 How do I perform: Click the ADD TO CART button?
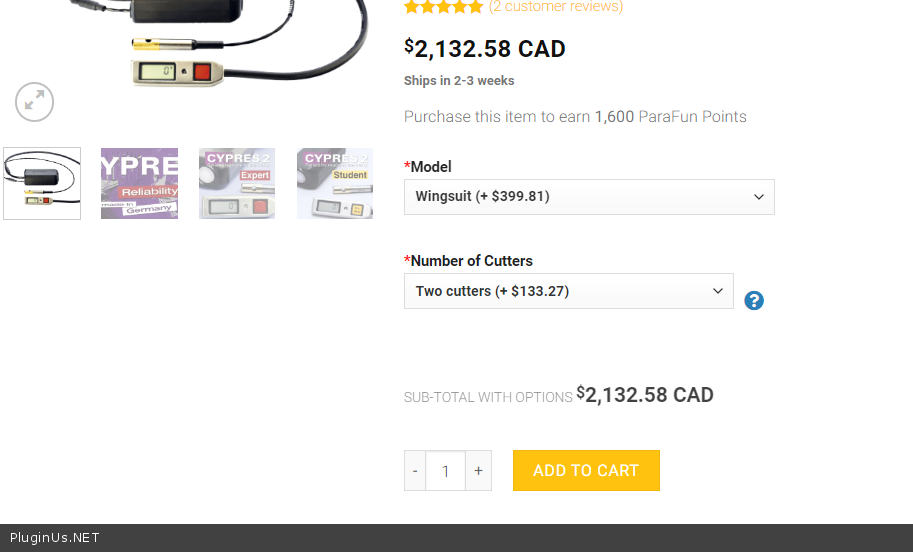click(x=586, y=470)
